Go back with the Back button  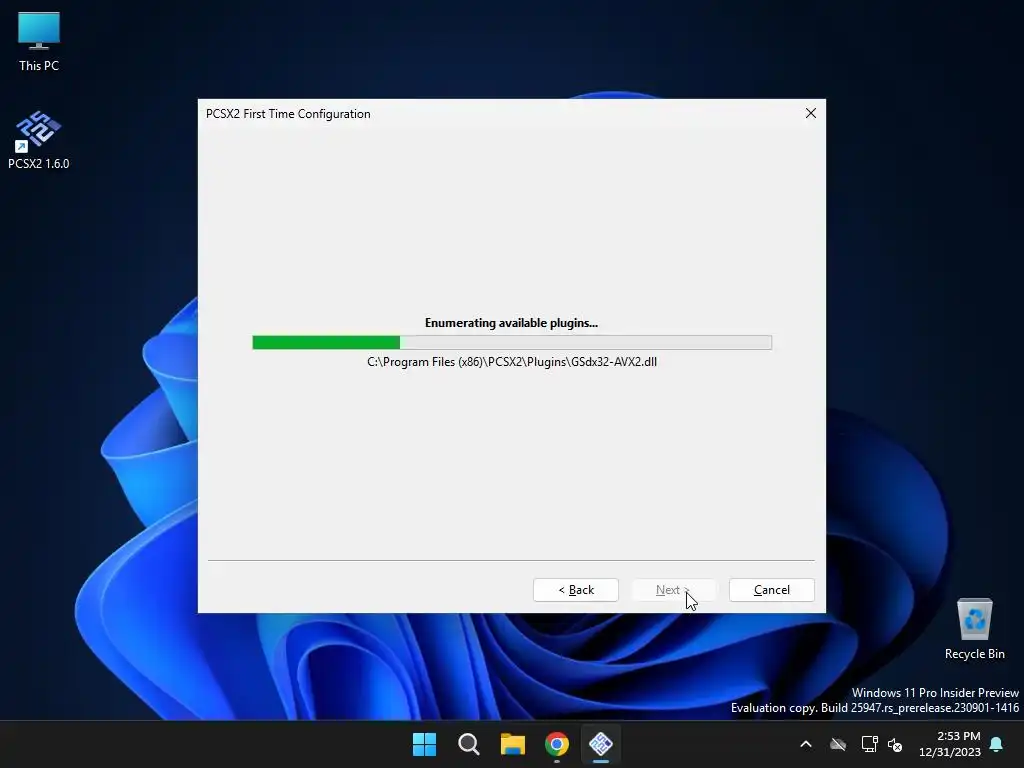[x=575, y=590]
